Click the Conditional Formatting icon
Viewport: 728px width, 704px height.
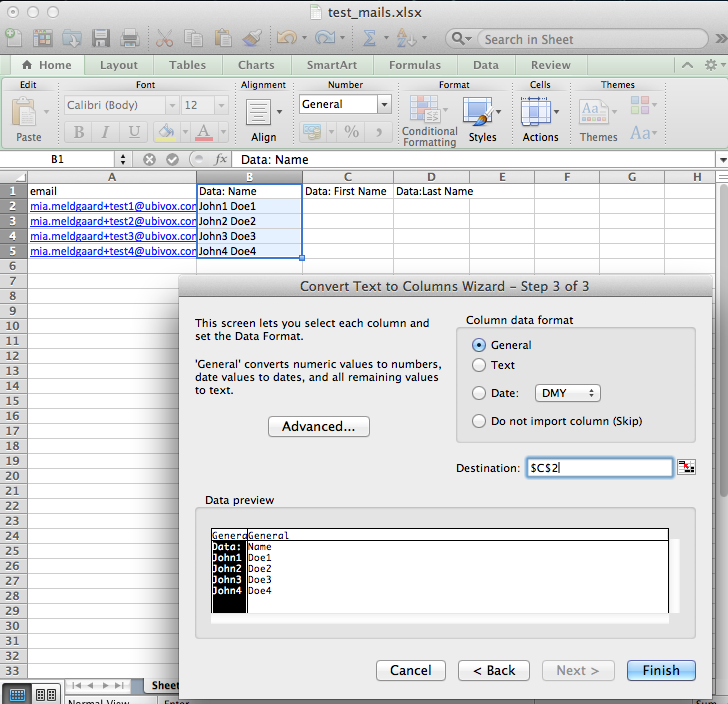pyautogui.click(x=424, y=110)
